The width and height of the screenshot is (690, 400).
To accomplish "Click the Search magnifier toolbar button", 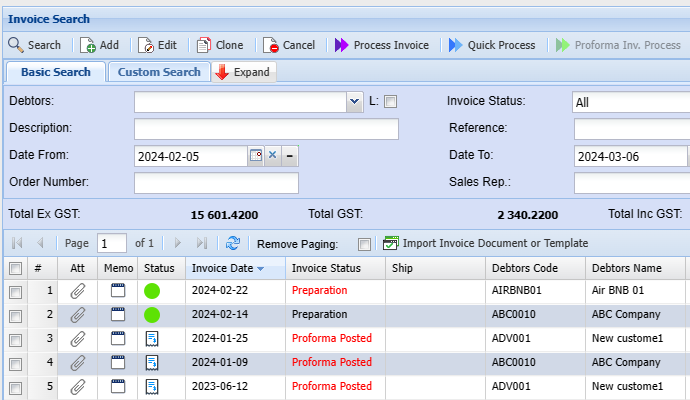I will (x=17, y=45).
